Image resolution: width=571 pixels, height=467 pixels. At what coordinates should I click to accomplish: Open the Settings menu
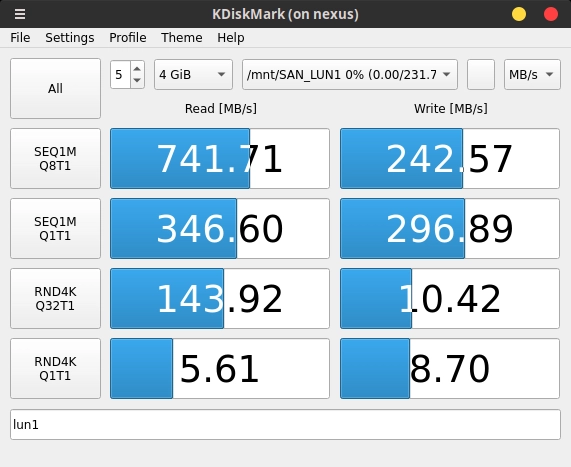click(70, 38)
